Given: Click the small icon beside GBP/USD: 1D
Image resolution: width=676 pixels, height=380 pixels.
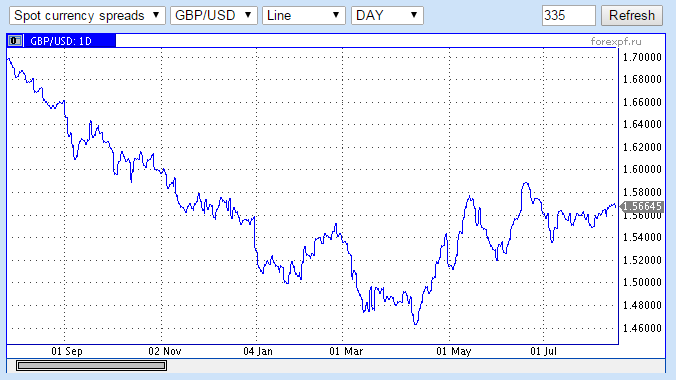Looking at the screenshot, I should point(15,41).
